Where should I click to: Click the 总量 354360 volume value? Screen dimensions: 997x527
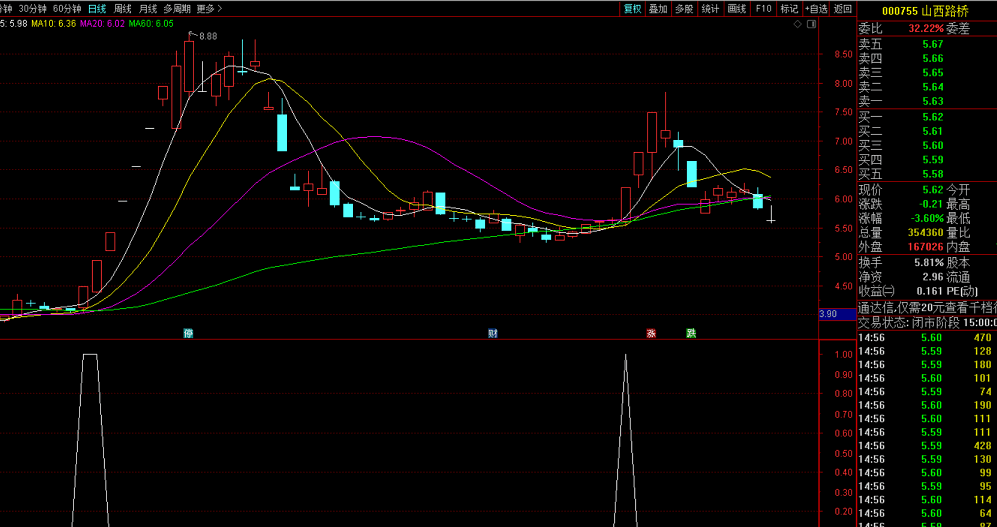point(926,233)
